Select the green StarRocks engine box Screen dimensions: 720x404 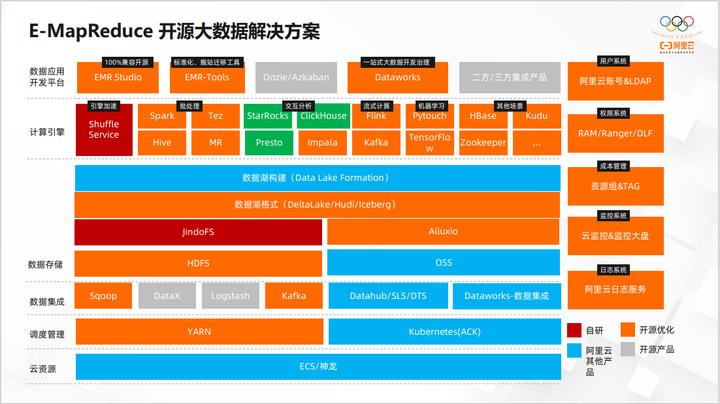coord(268,116)
